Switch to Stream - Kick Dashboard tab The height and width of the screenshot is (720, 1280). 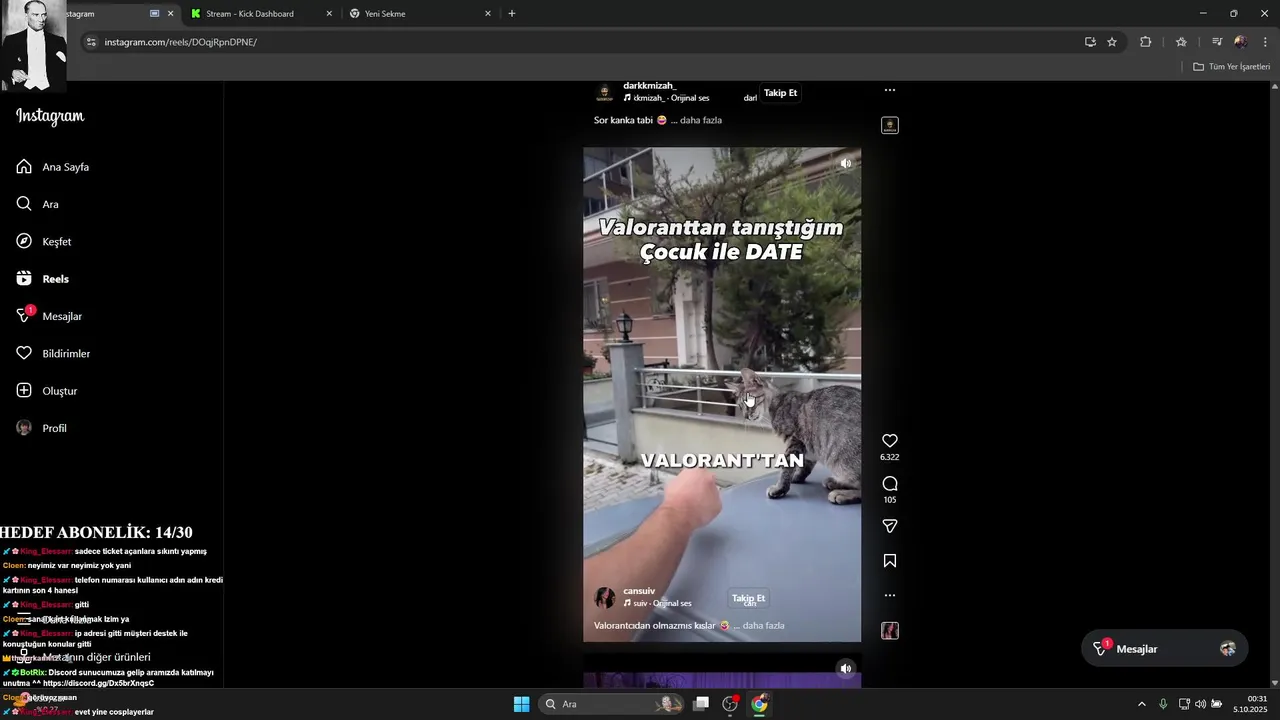click(x=250, y=14)
